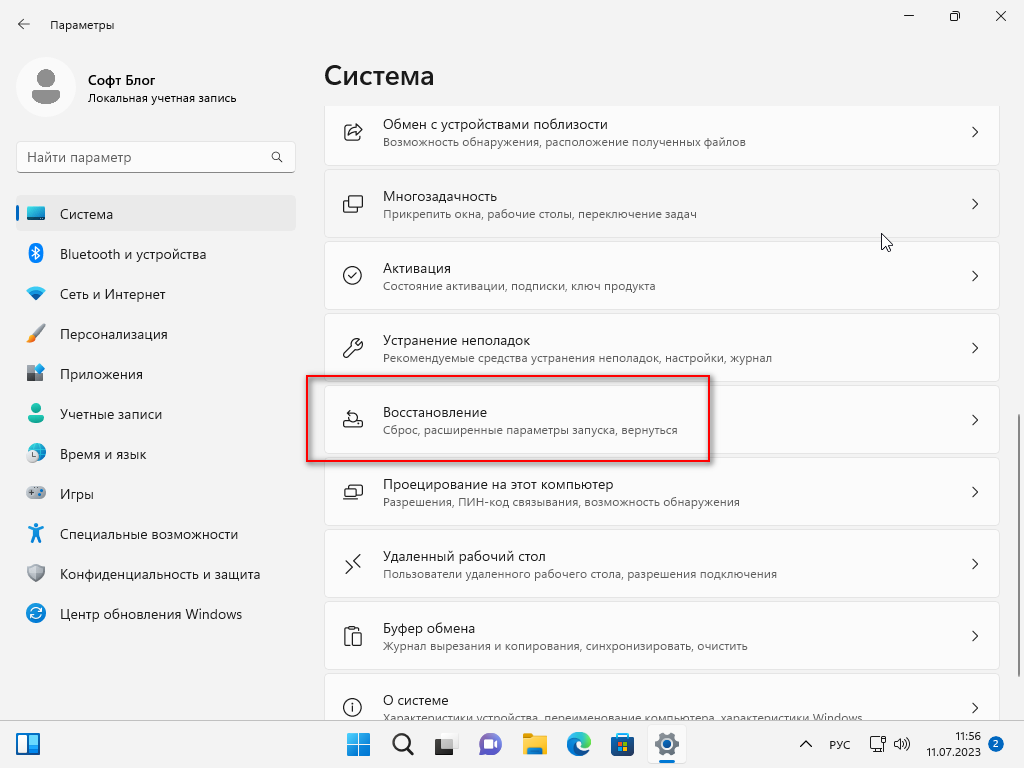Click the wrench icon for Устранение неполадок

[x=353, y=347]
